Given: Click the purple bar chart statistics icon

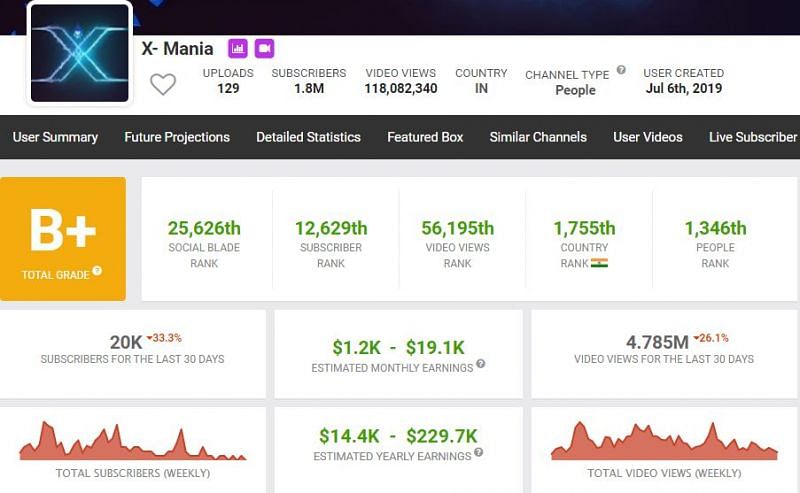Looking at the screenshot, I should point(238,48).
